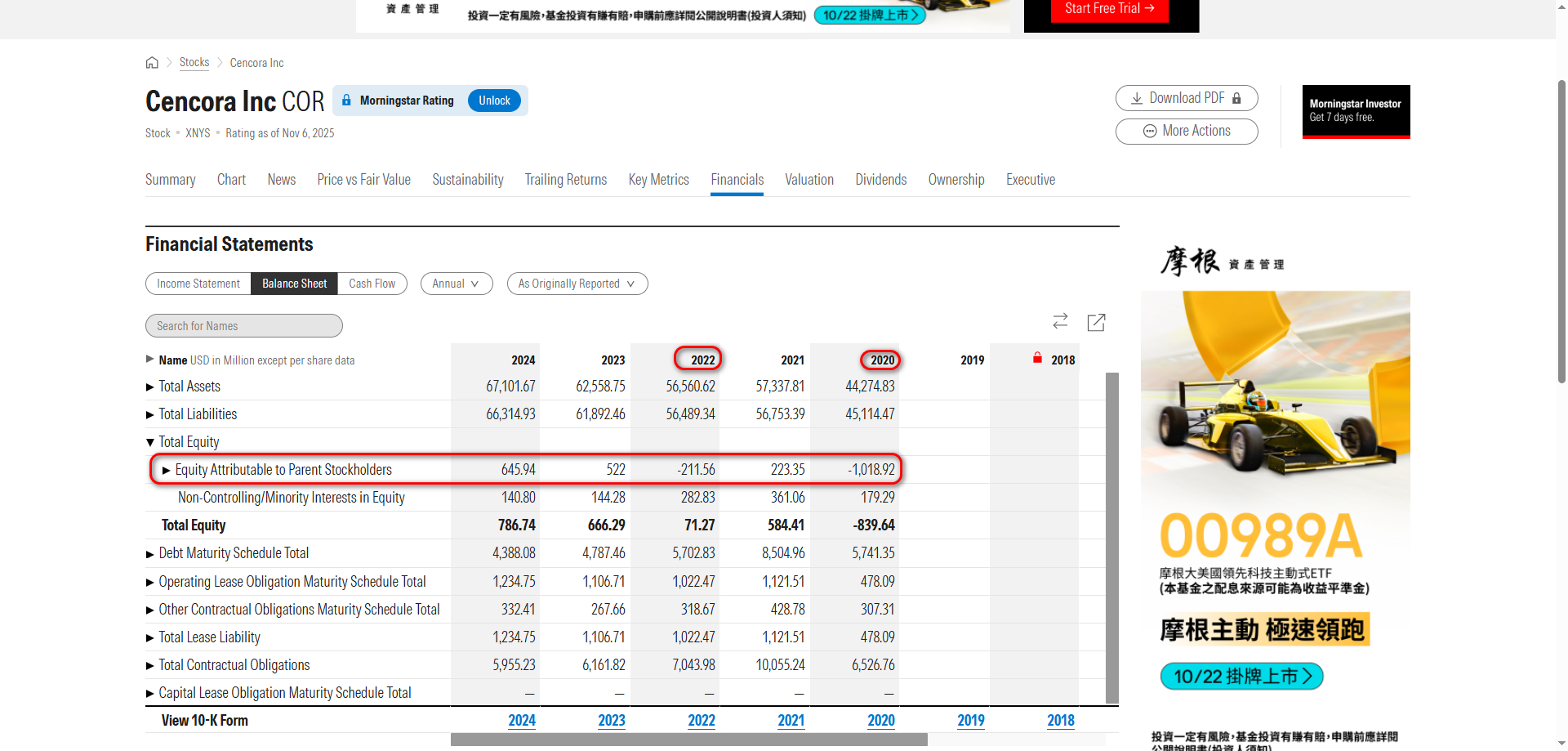
Task: Click the ellipsis icon in More Actions
Action: pos(1149,132)
